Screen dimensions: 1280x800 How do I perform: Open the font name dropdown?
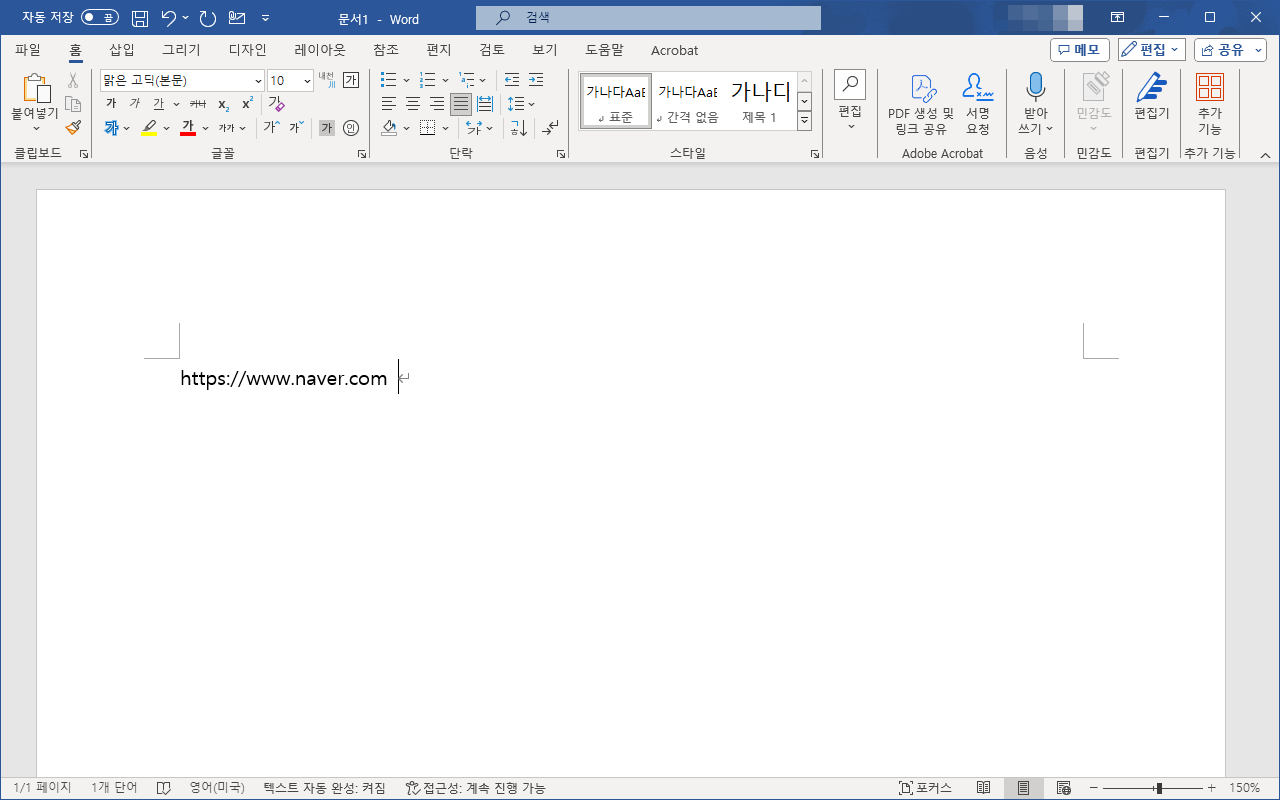tap(258, 81)
